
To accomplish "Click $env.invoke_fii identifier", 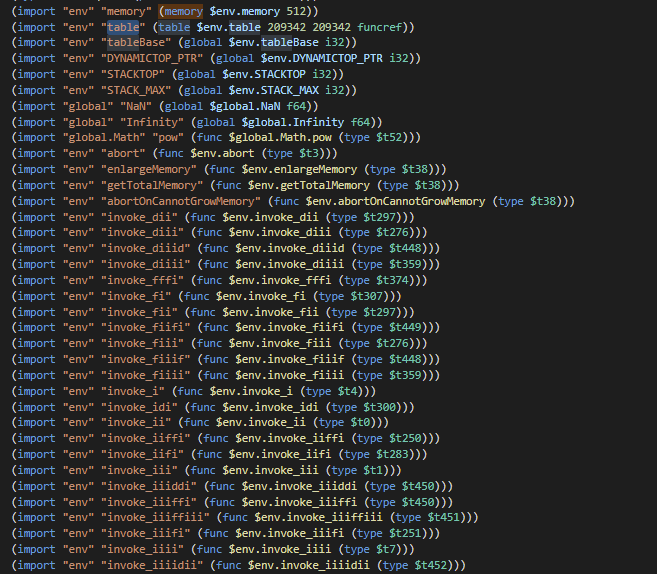I will tap(270, 313).
